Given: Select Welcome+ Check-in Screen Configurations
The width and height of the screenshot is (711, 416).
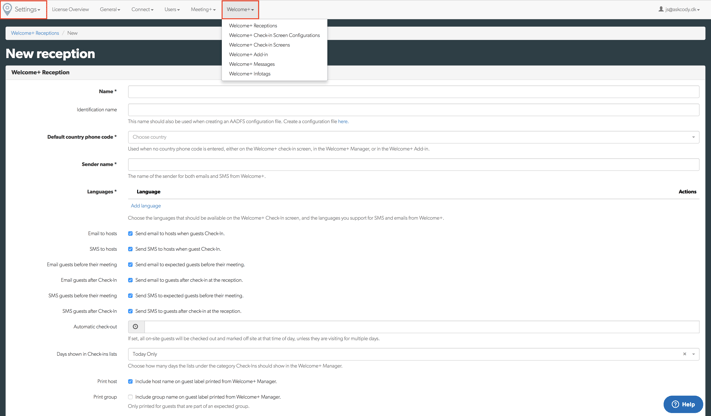Looking at the screenshot, I should point(274,35).
